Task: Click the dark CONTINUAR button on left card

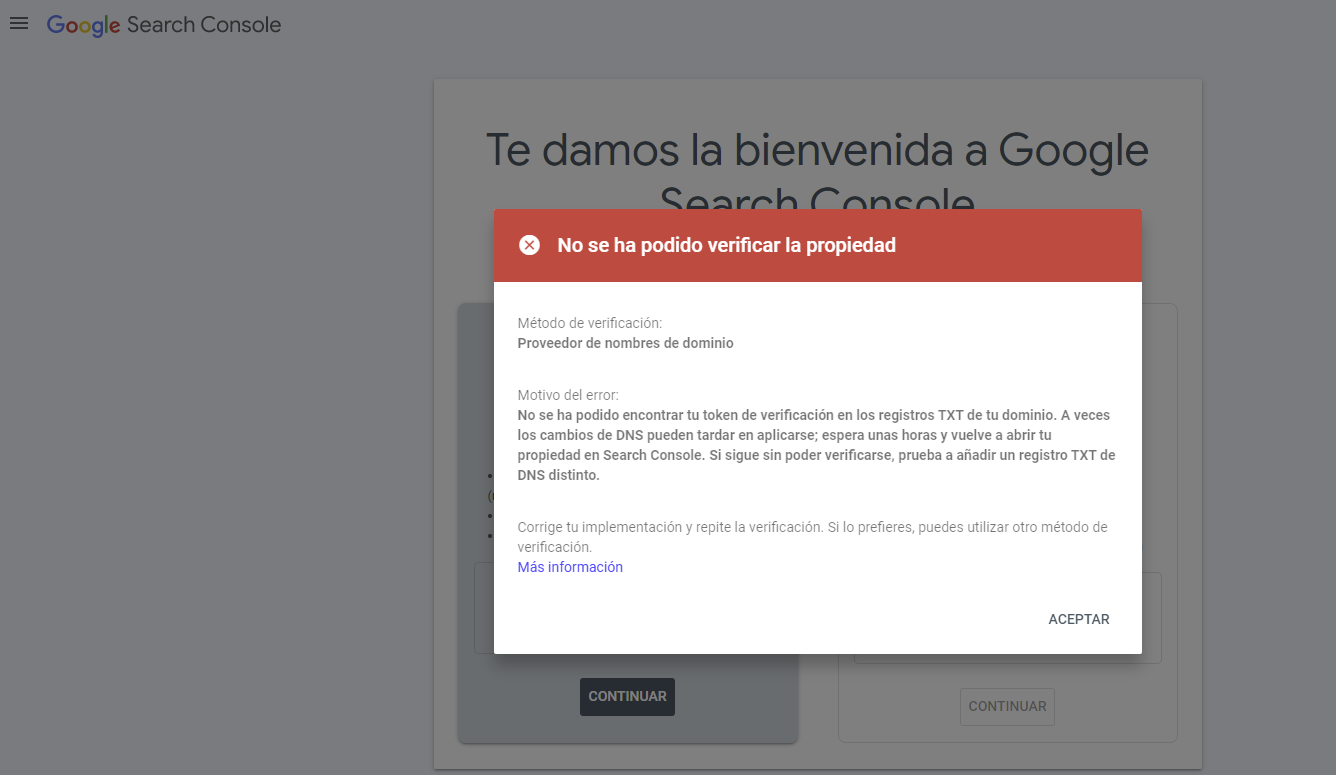Action: (627, 697)
